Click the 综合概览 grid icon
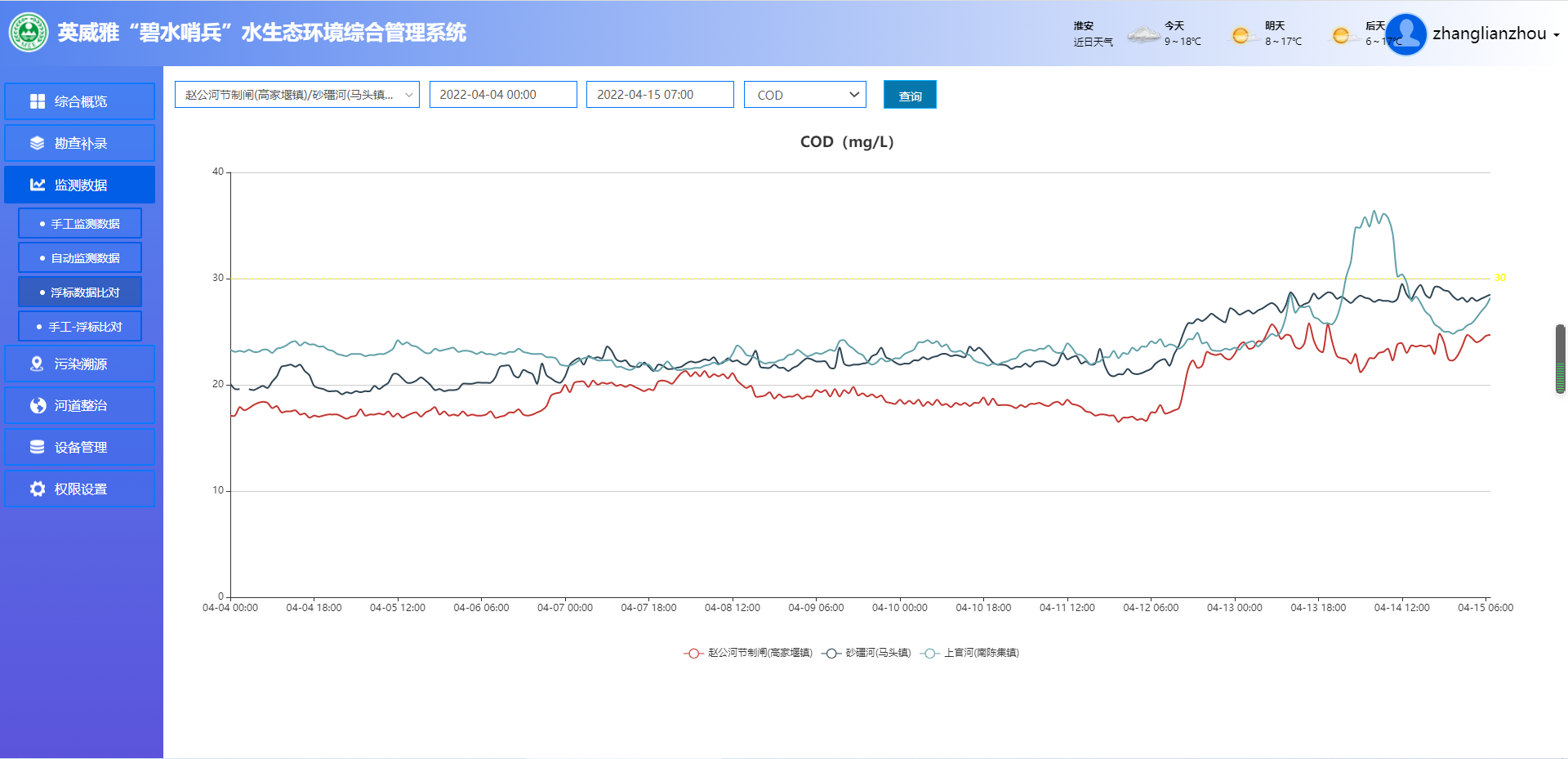The height and width of the screenshot is (759, 1568). [38, 101]
